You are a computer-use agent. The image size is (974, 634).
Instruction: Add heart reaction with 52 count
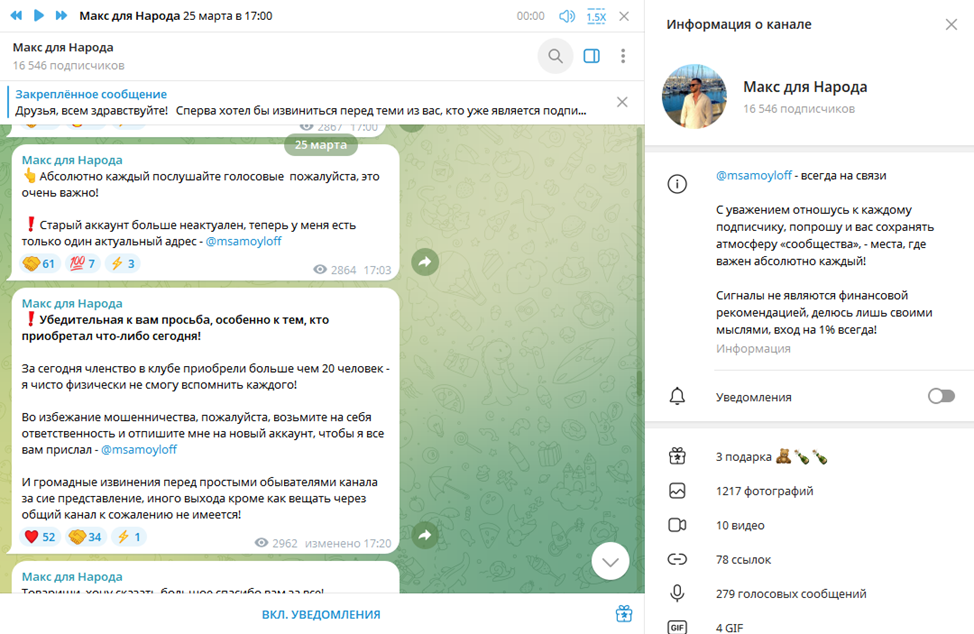[x=40, y=537]
